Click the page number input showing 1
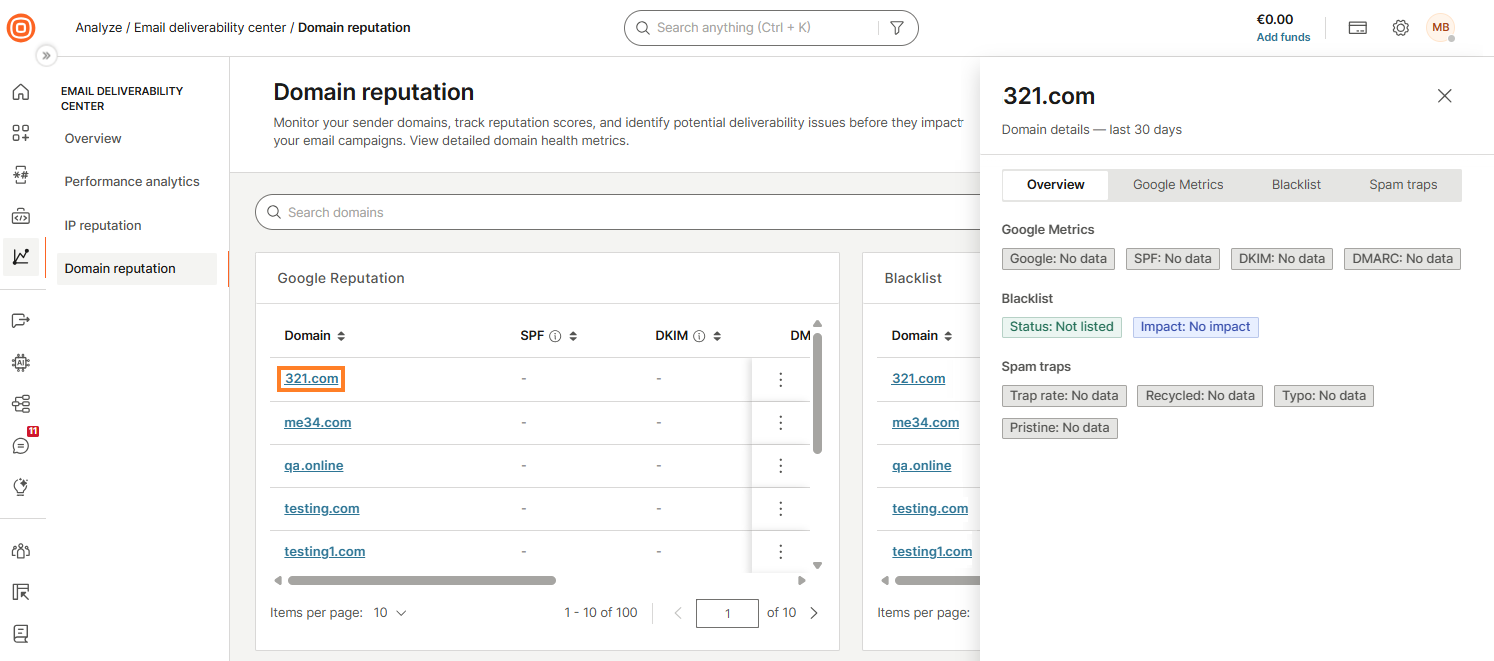 point(727,613)
